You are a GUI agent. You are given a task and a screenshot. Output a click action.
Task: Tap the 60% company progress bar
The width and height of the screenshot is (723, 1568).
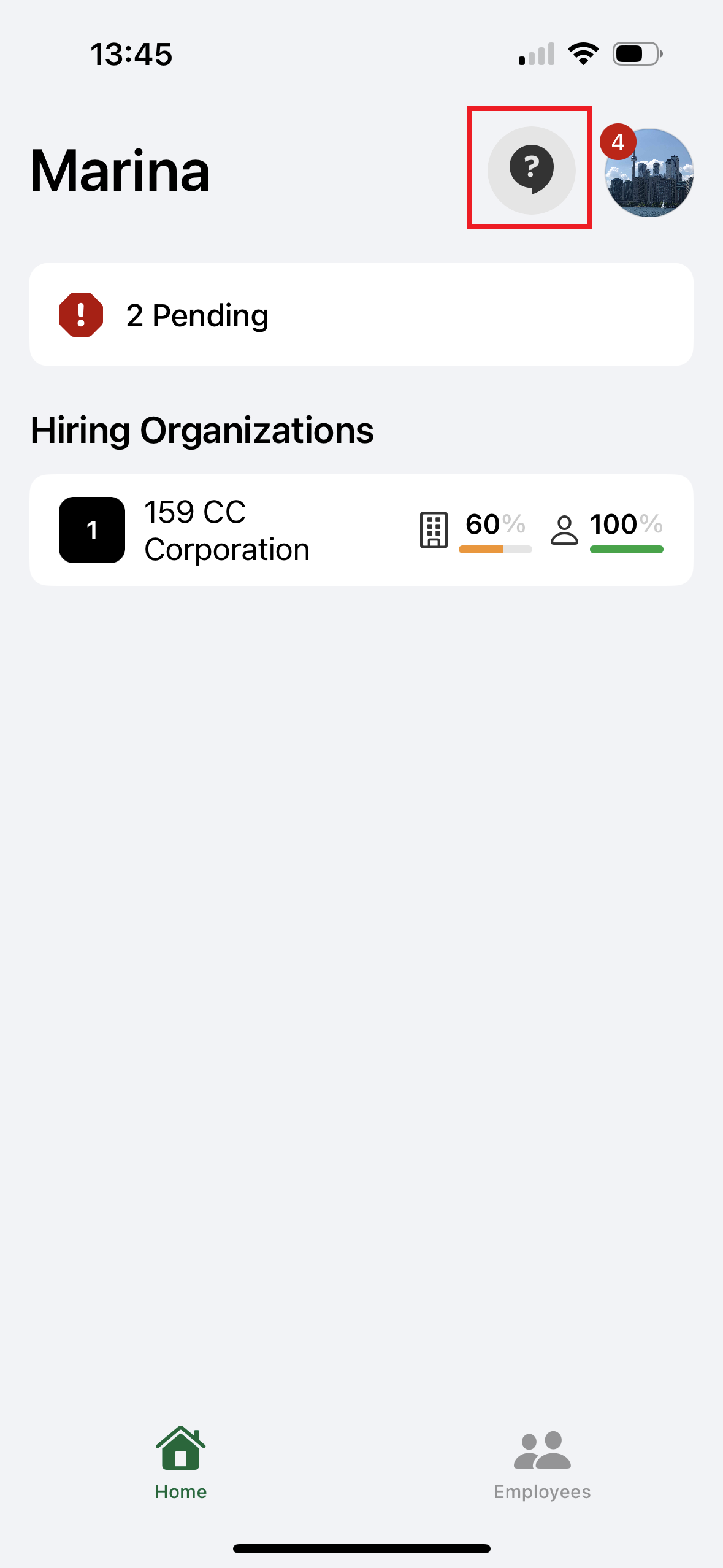tap(495, 550)
